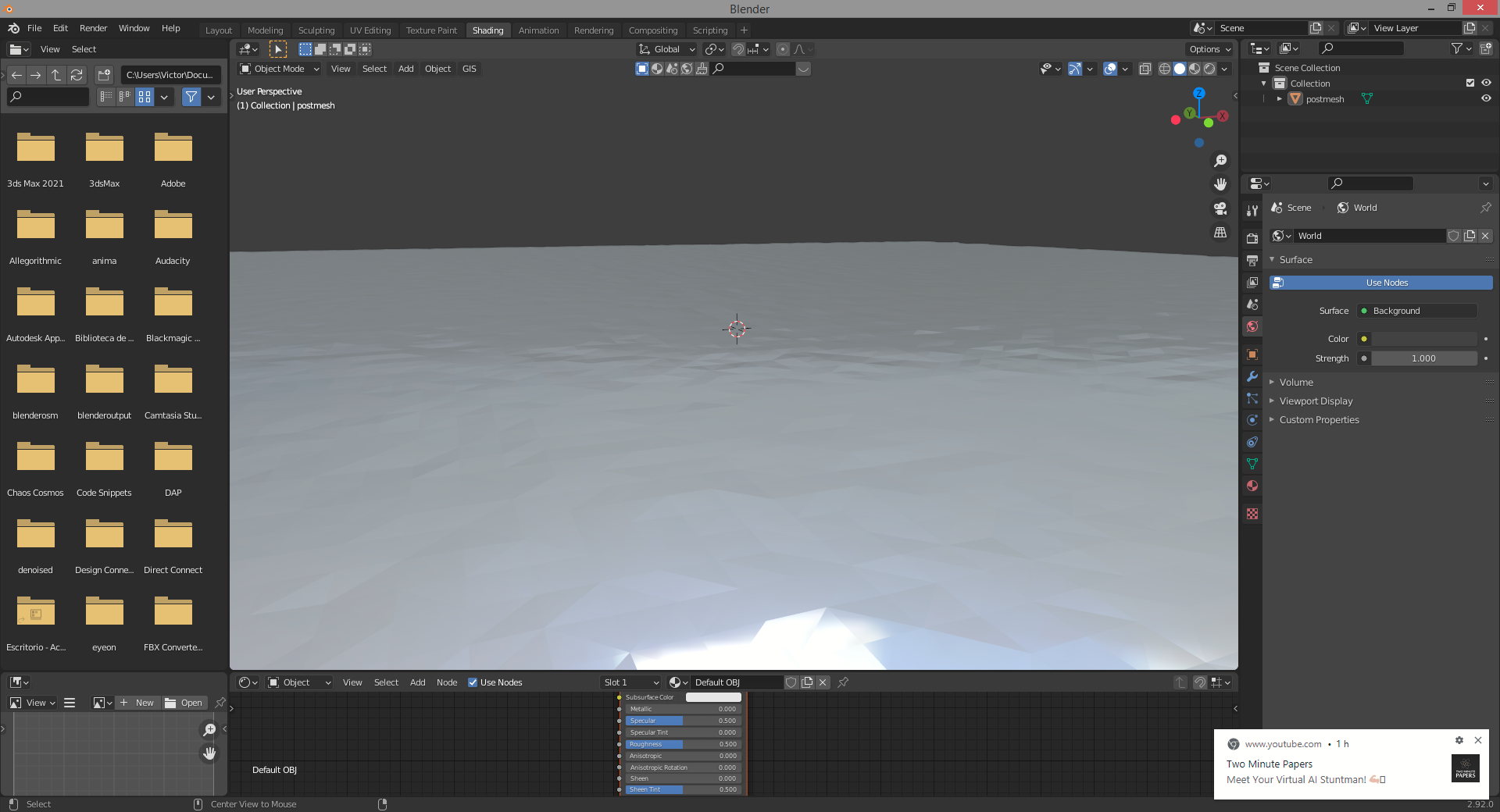
Task: Click the World background Color swatch
Action: (1423, 339)
